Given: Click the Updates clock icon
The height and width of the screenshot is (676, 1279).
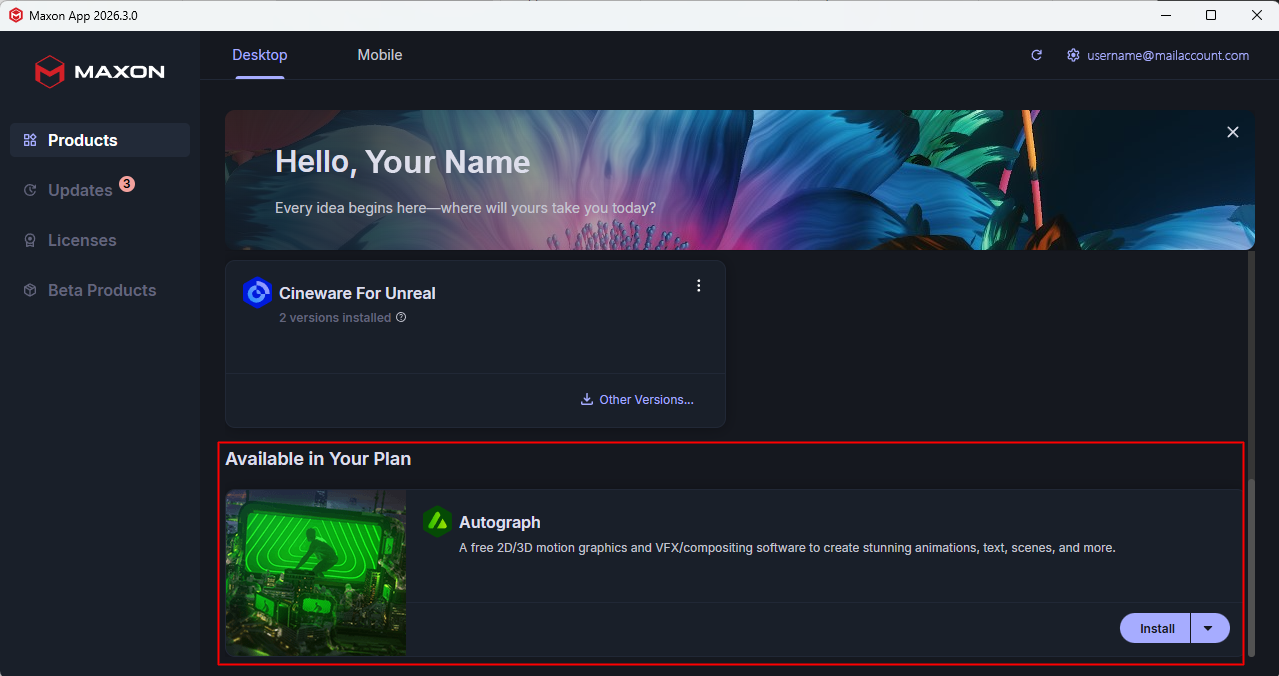Looking at the screenshot, I should click(30, 190).
